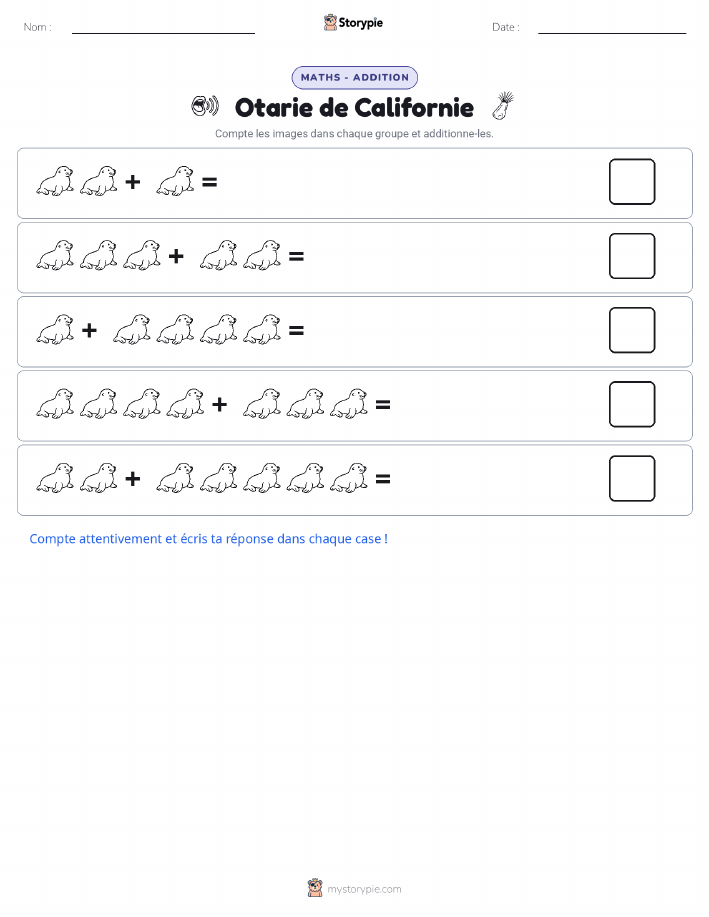Click the Otarie de Californie title
The image size is (709, 917).
click(x=354, y=108)
